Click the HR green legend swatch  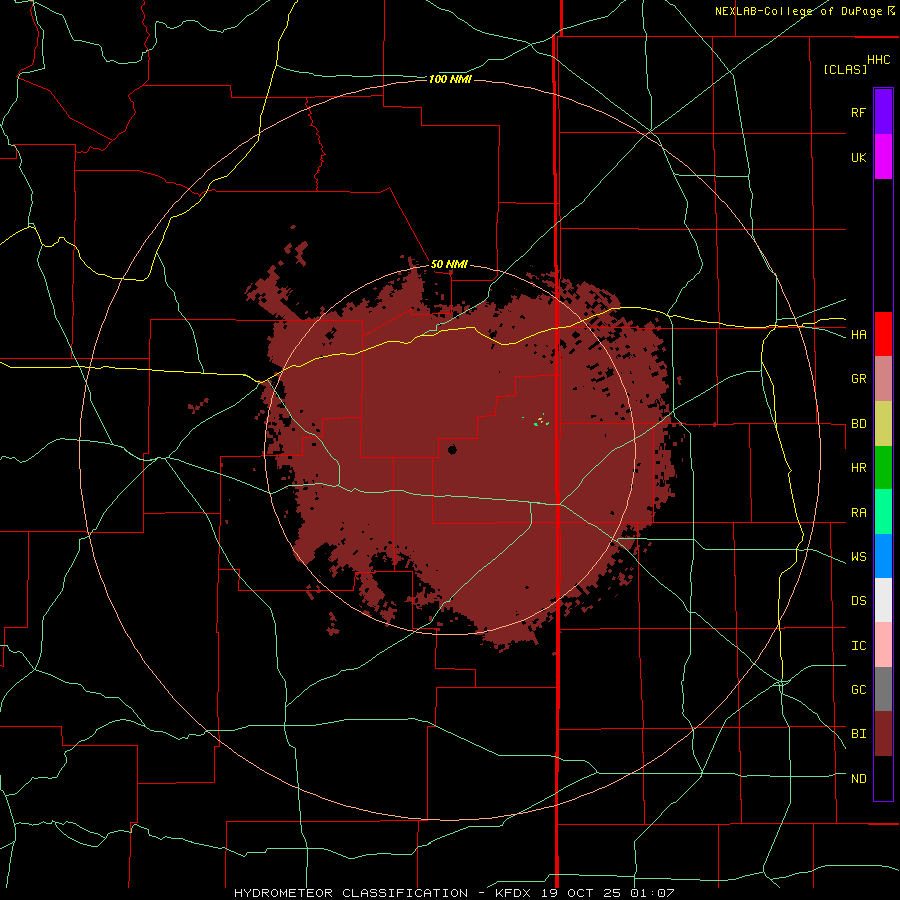tap(883, 467)
